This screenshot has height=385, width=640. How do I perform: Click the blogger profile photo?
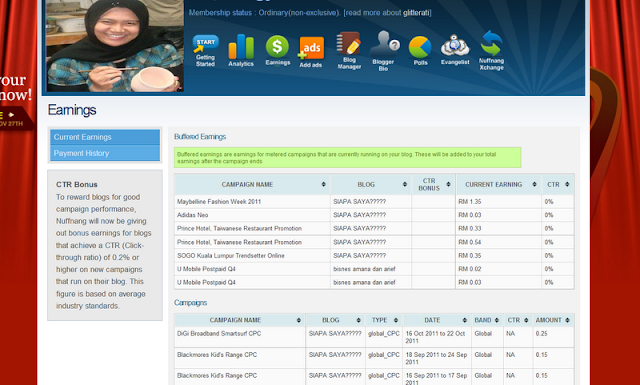(x=115, y=46)
